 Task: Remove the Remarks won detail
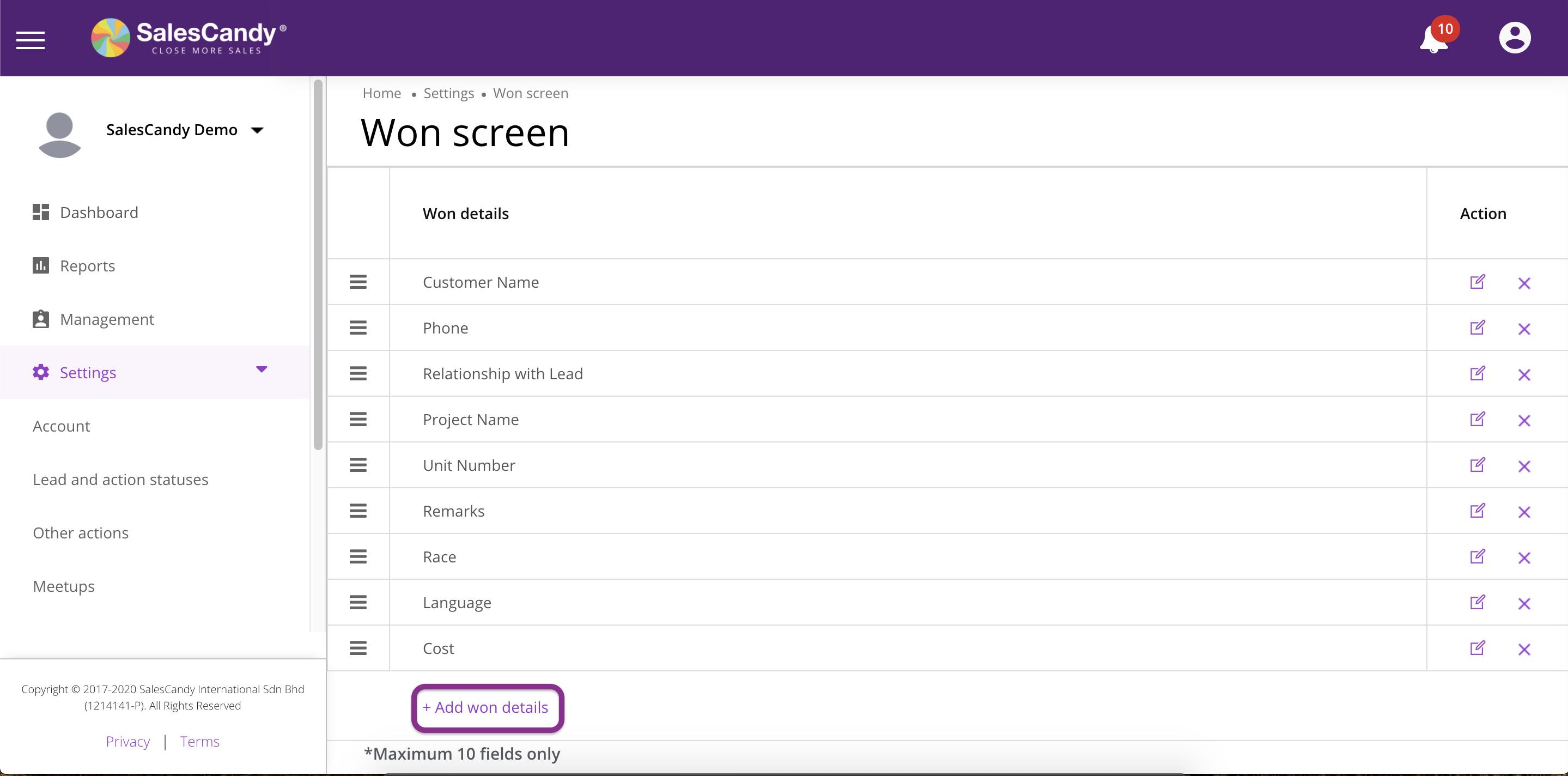(x=1523, y=512)
